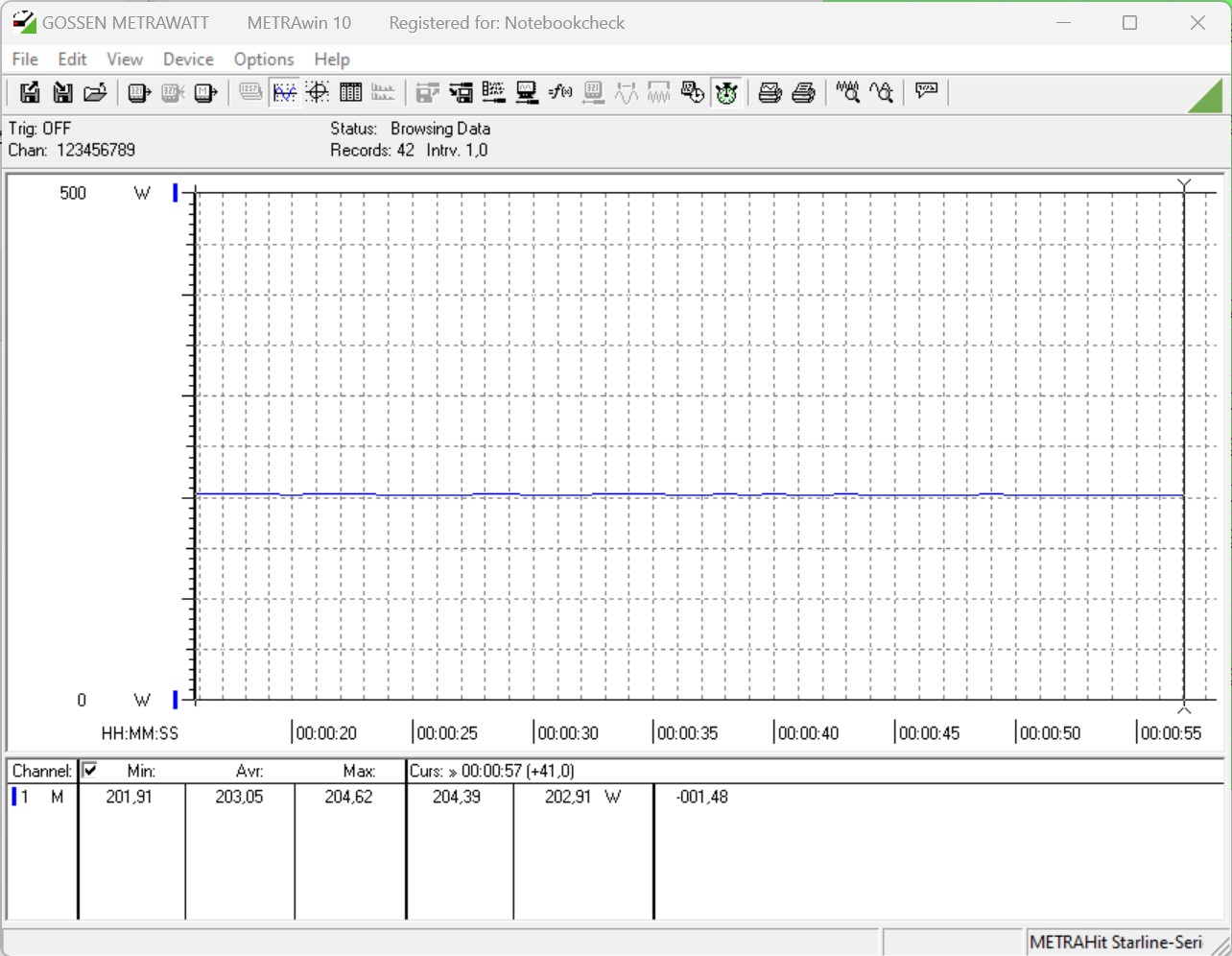This screenshot has height=956, width=1232.
Task: Click the speech bubble comment icon
Action: tap(927, 91)
